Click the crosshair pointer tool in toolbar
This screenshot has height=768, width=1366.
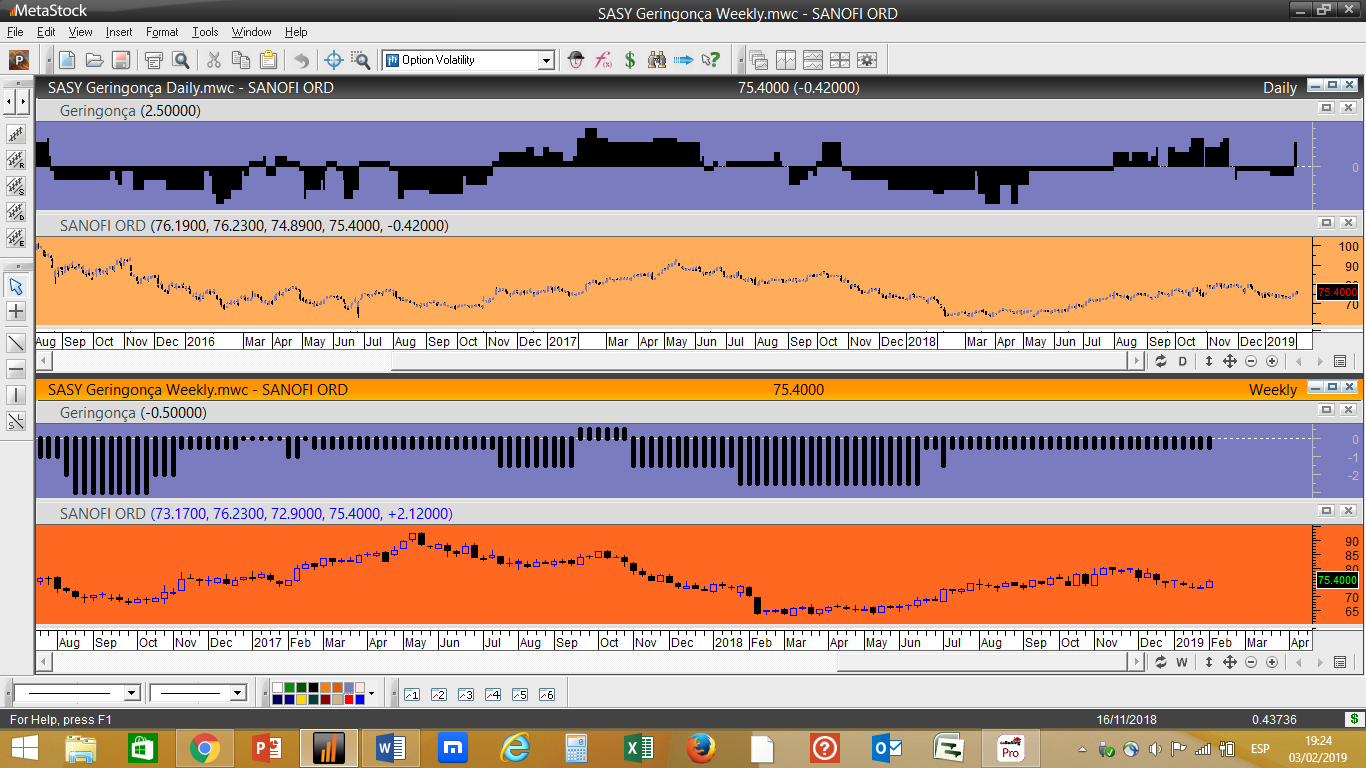click(334, 60)
